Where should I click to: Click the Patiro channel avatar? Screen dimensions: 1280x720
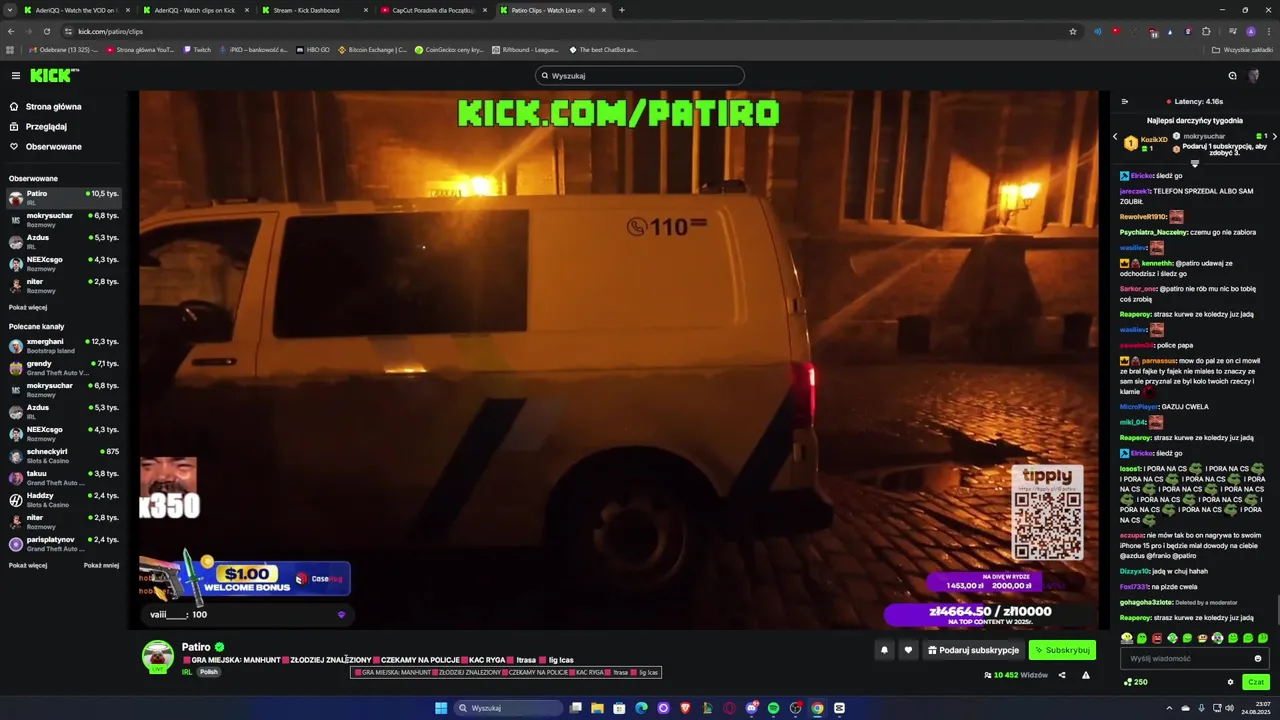pos(157,656)
